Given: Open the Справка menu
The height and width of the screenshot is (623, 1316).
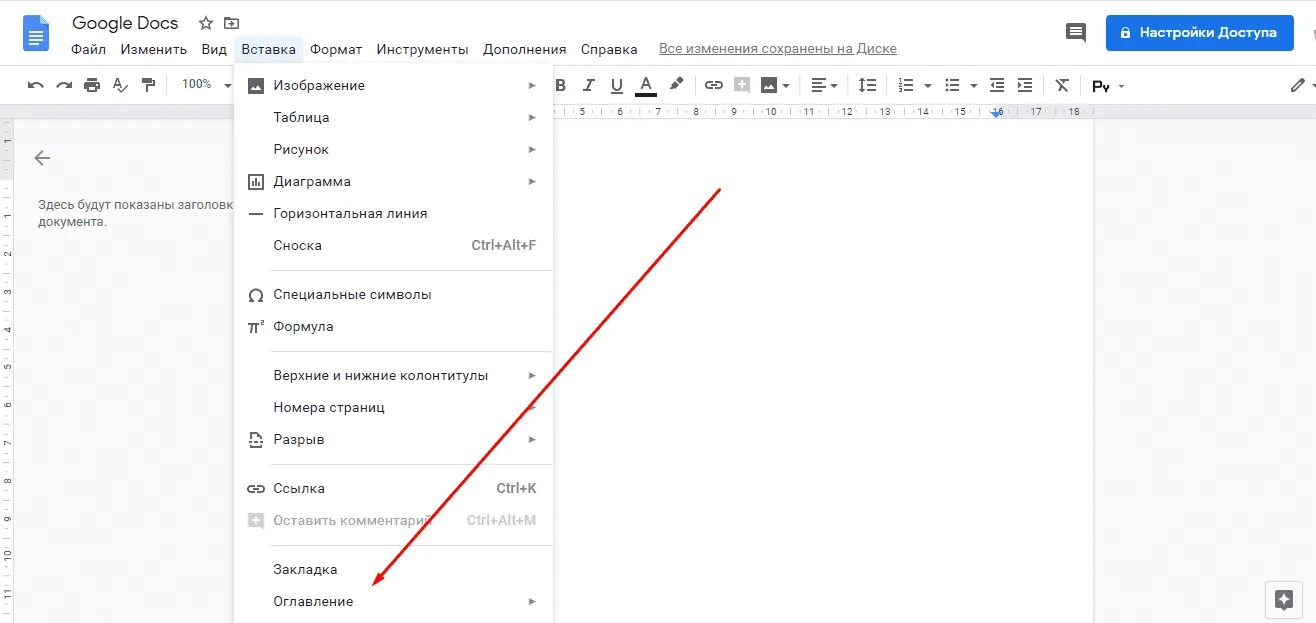Looking at the screenshot, I should point(609,49).
